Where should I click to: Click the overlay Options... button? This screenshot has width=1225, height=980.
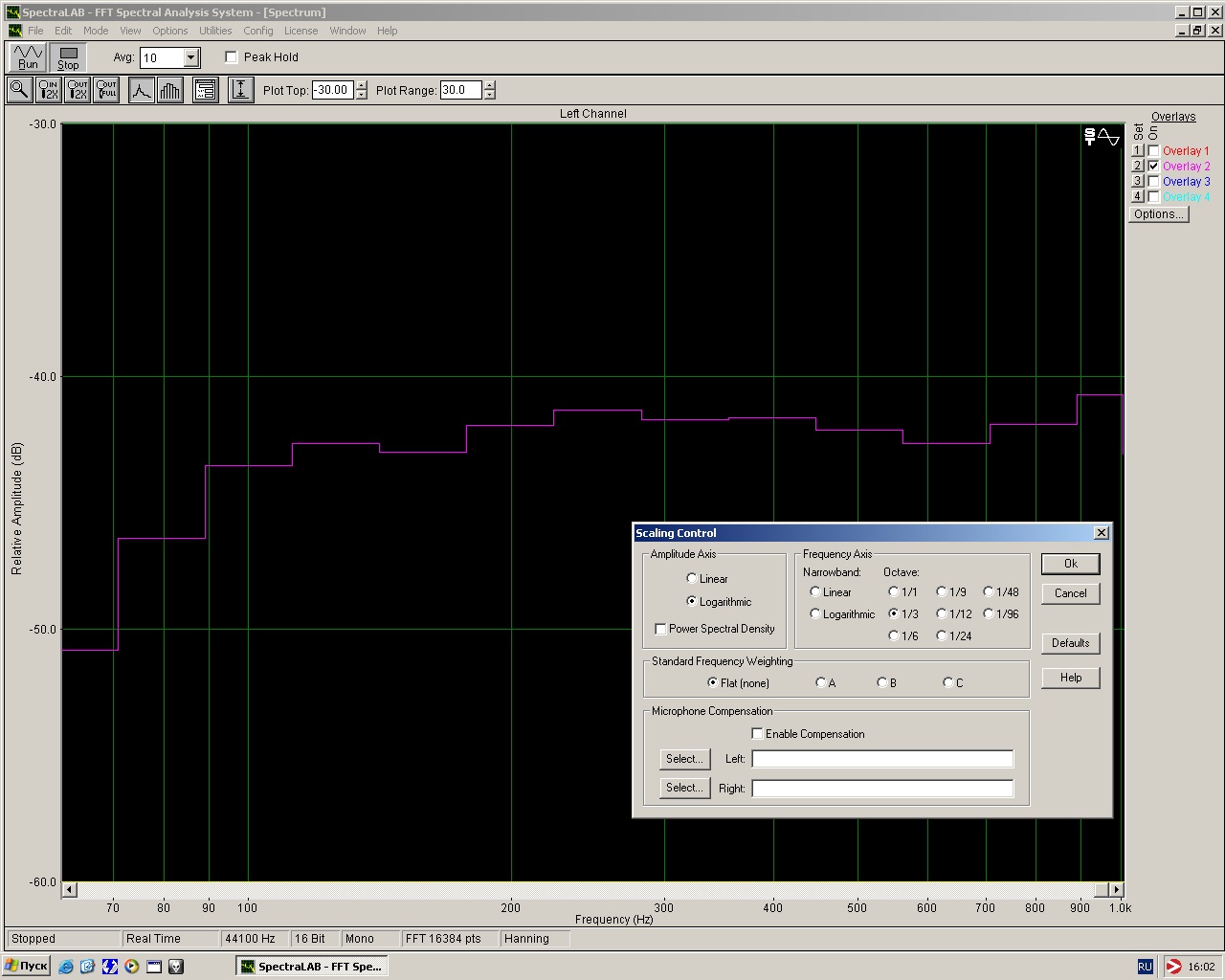[x=1158, y=214]
